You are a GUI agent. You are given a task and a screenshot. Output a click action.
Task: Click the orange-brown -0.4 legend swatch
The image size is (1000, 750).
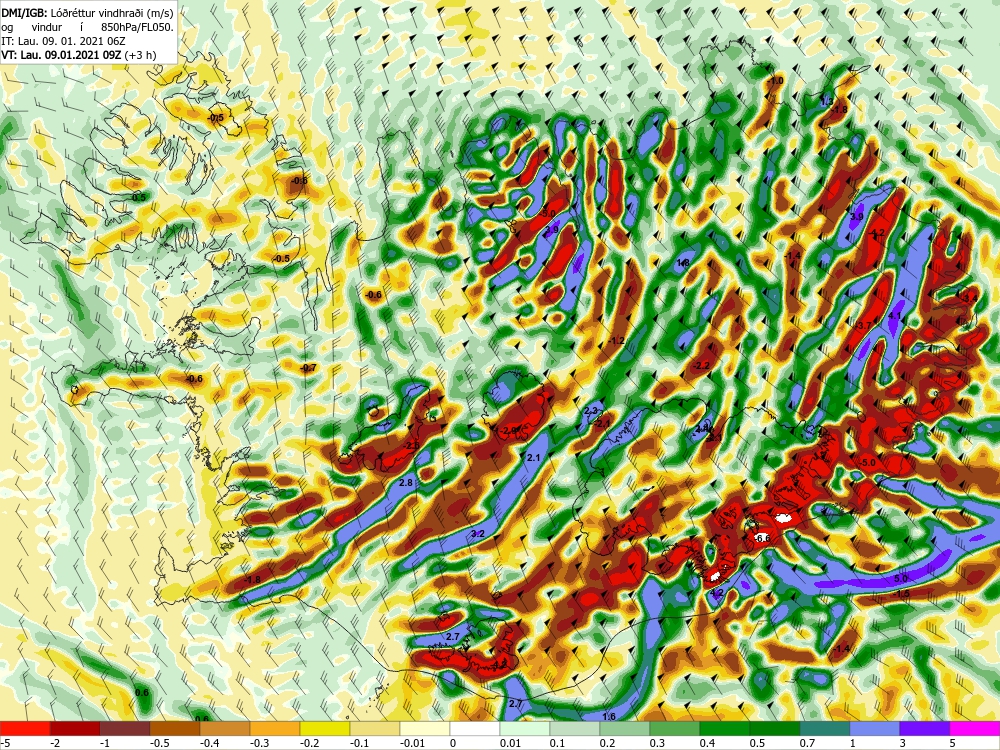tap(224, 728)
